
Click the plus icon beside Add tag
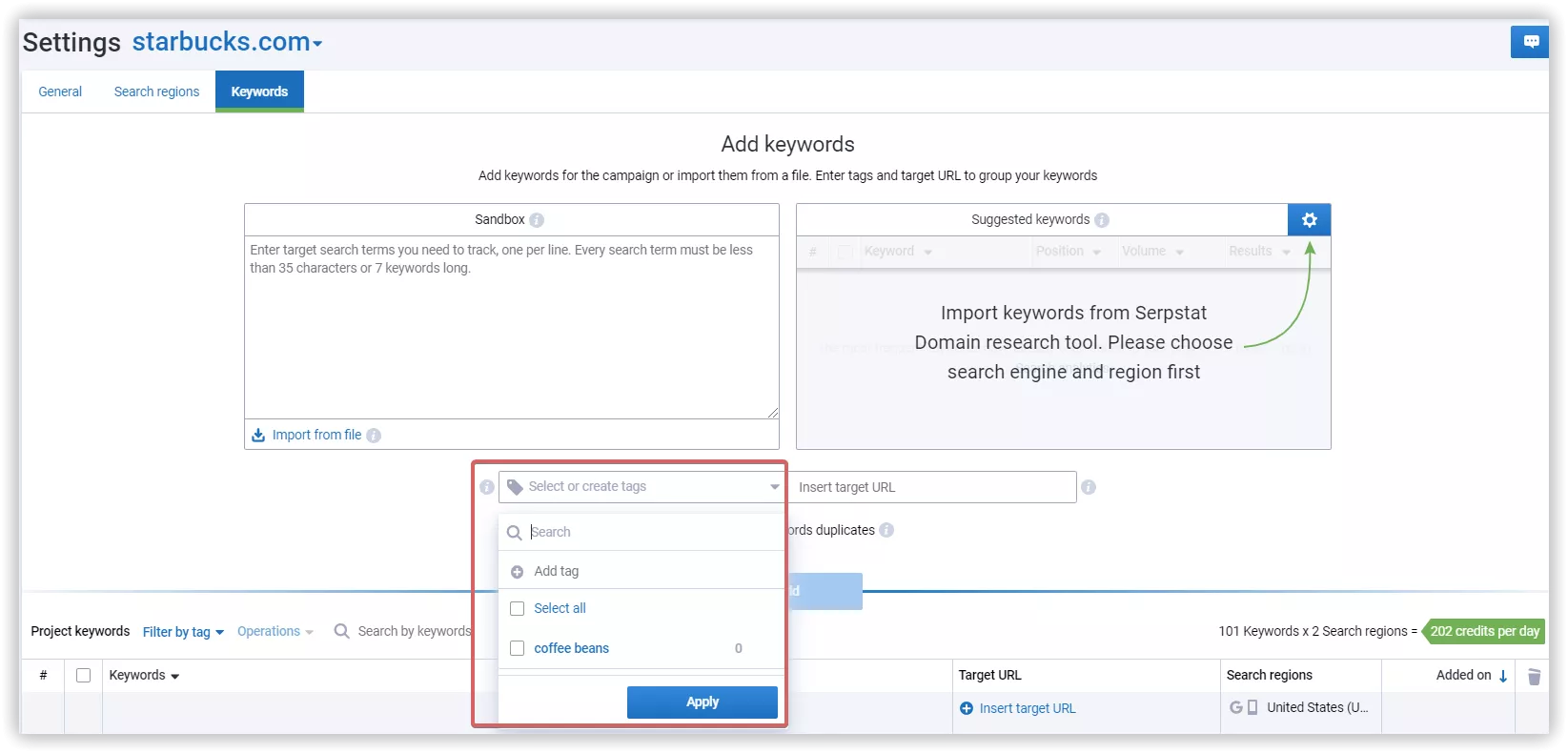pyautogui.click(x=517, y=572)
